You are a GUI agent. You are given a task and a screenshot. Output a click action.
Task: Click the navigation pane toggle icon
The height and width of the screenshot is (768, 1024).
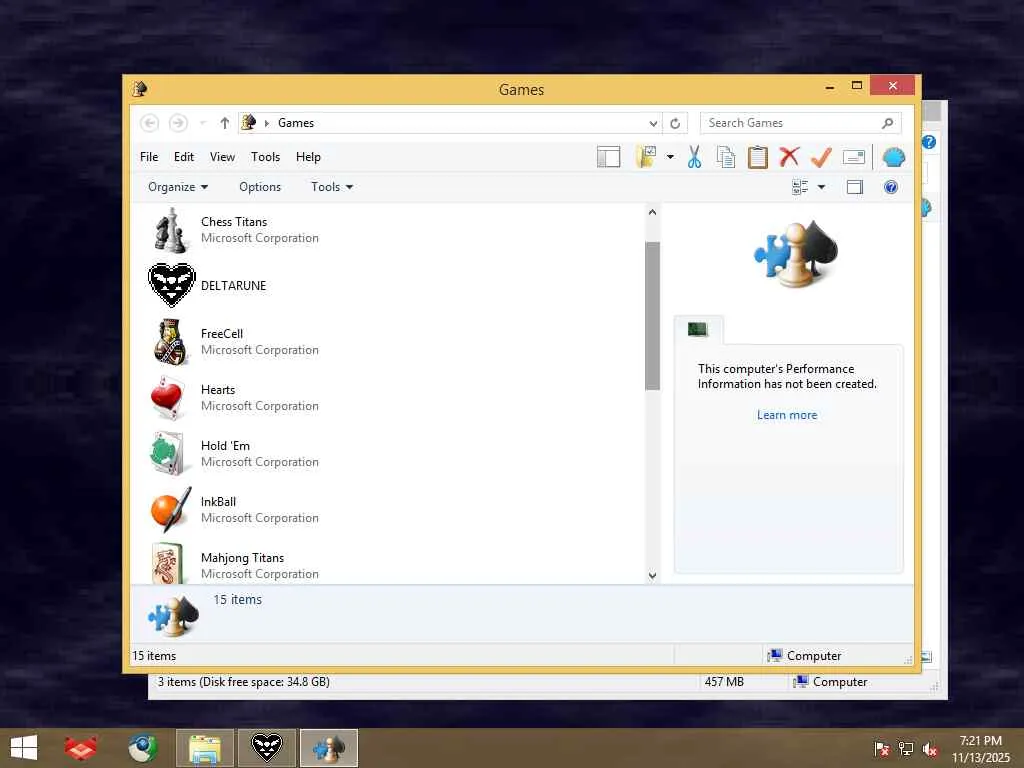(x=608, y=157)
